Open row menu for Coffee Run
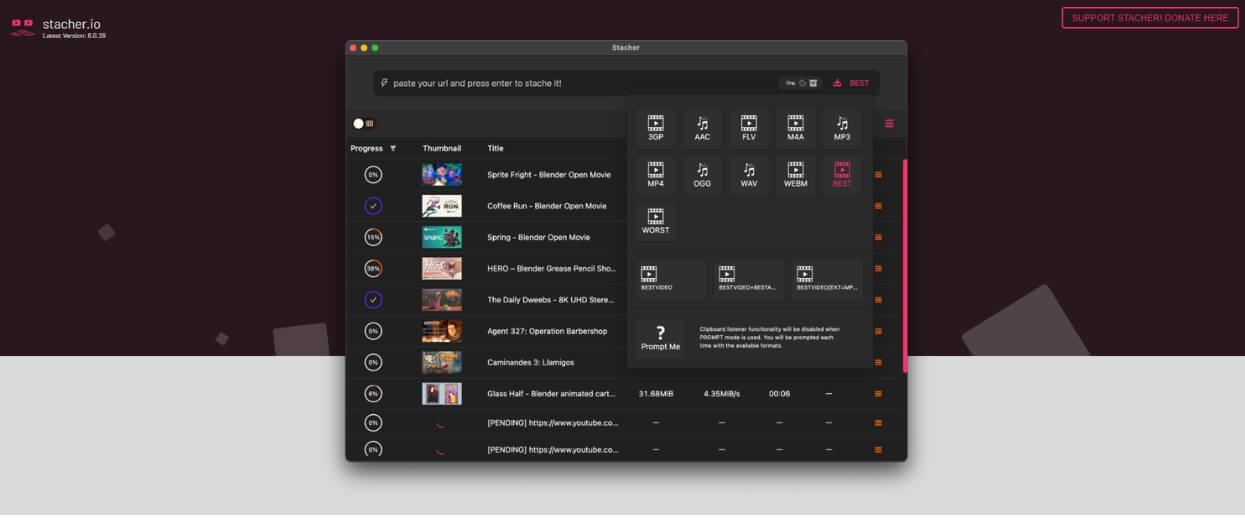The image size is (1245, 530). tap(878, 206)
